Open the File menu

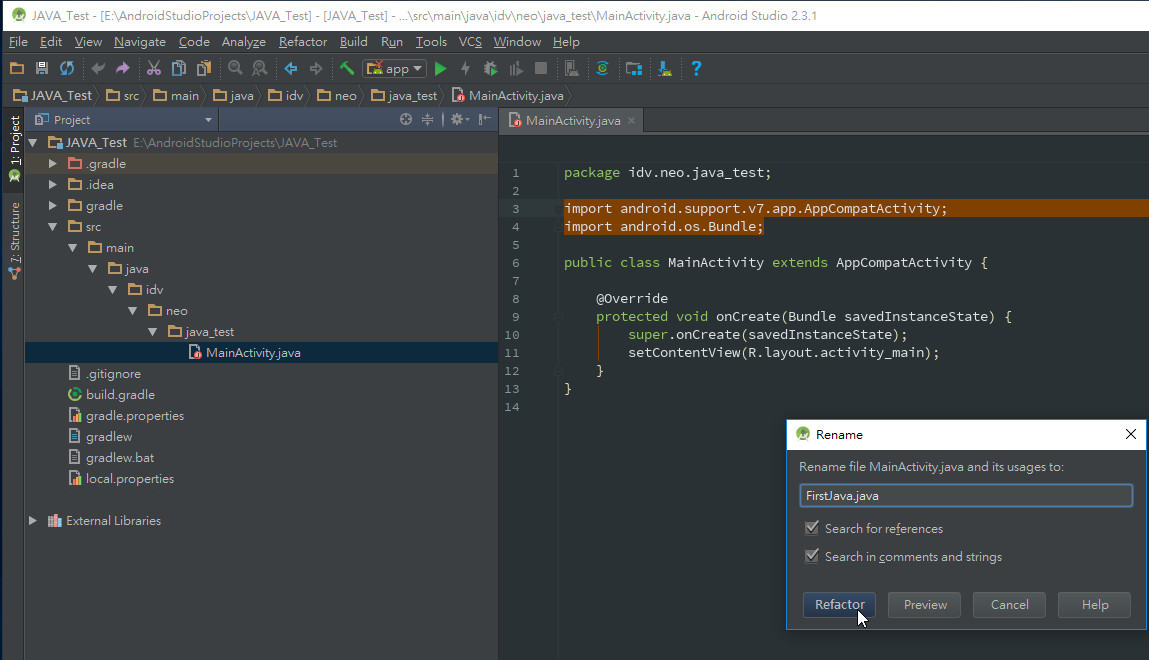(x=18, y=42)
